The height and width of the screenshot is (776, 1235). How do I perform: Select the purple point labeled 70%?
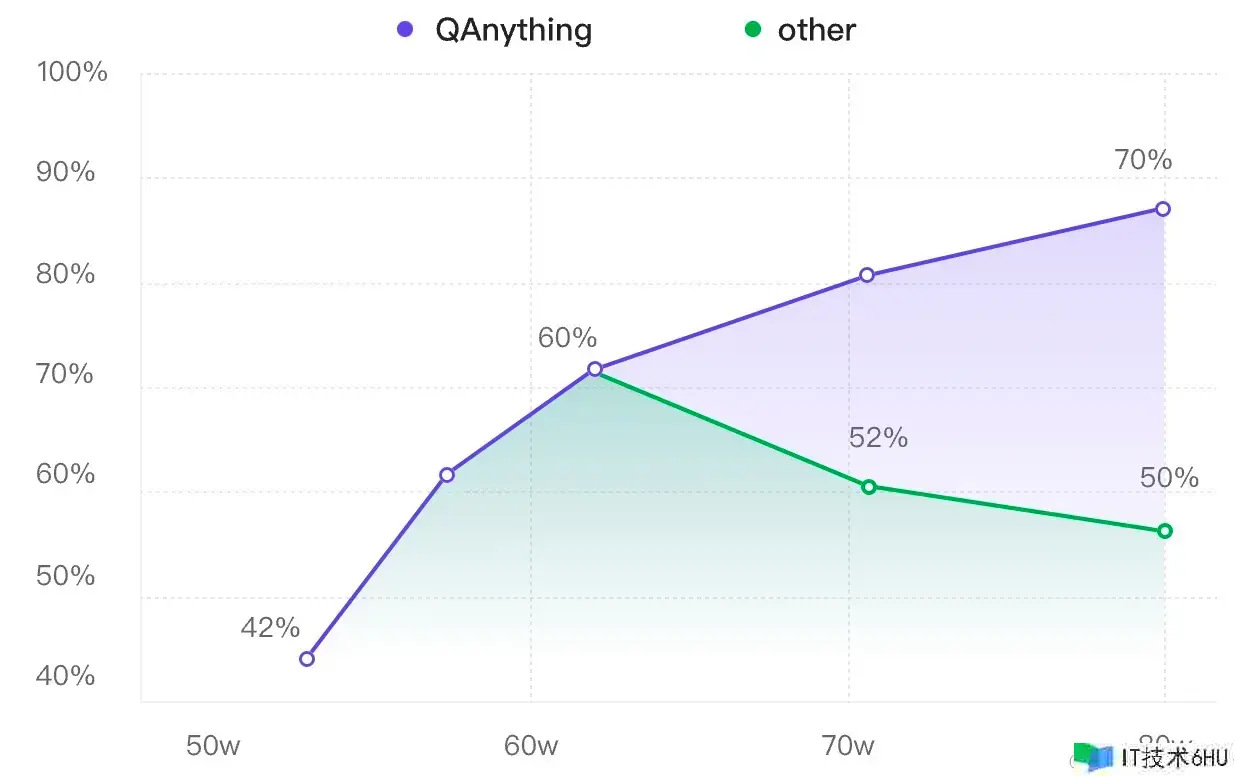(1163, 209)
